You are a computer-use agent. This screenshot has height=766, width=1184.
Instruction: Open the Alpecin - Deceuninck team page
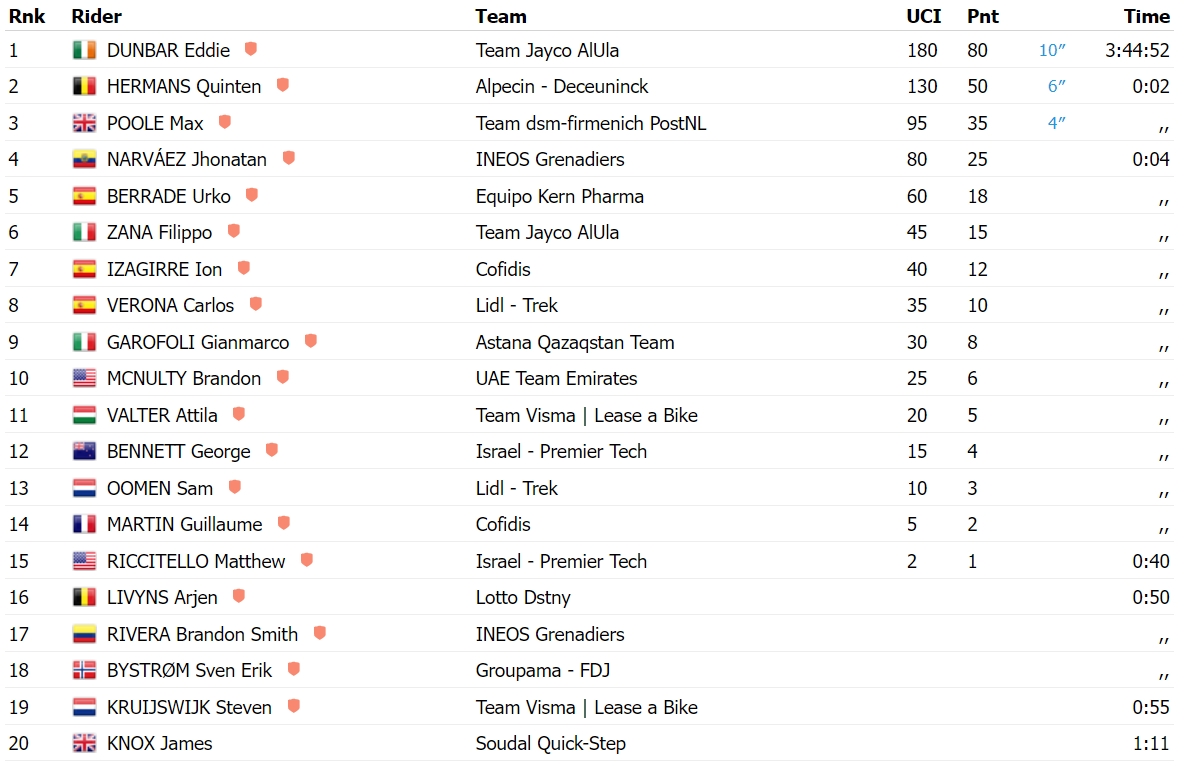[562, 87]
